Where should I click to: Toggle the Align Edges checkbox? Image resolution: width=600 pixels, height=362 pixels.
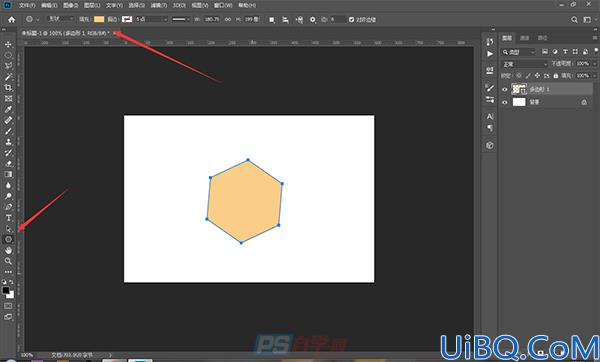[x=351, y=20]
